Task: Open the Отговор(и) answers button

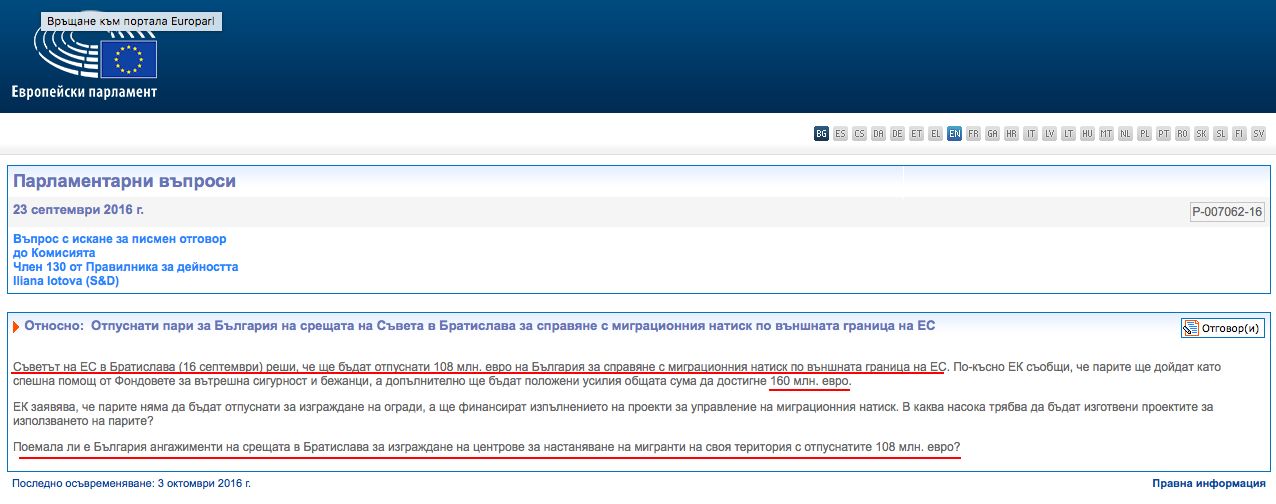Action: coord(1222,328)
